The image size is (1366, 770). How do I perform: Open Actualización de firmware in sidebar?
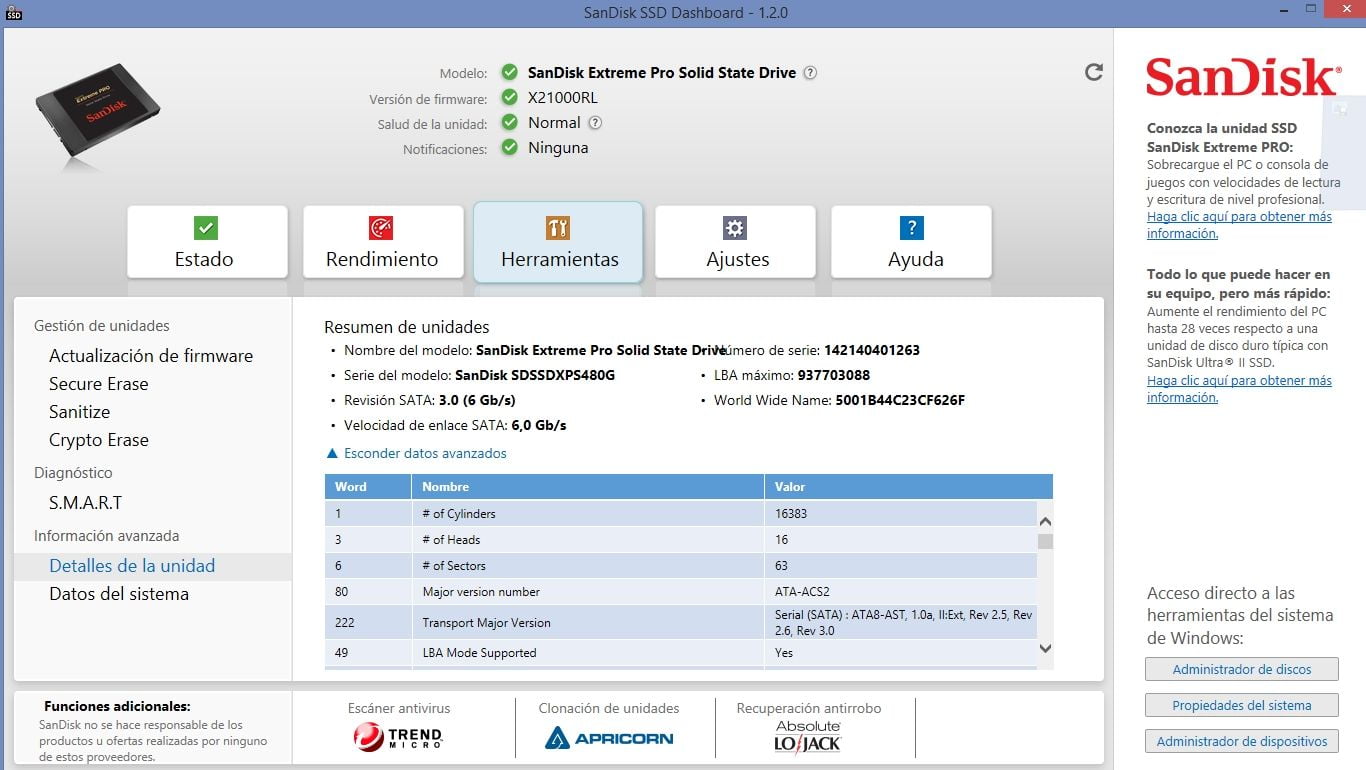tap(151, 356)
